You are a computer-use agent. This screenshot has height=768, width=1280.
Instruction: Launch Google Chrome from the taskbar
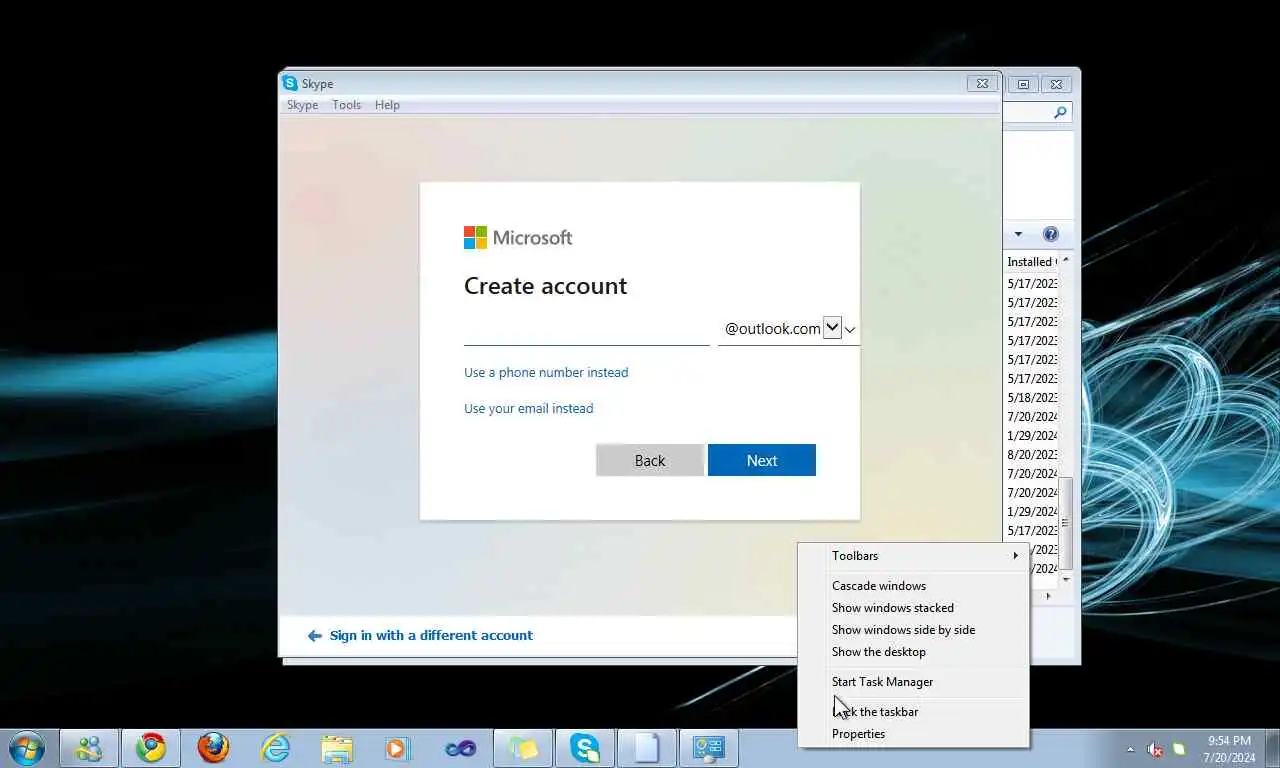[151, 748]
